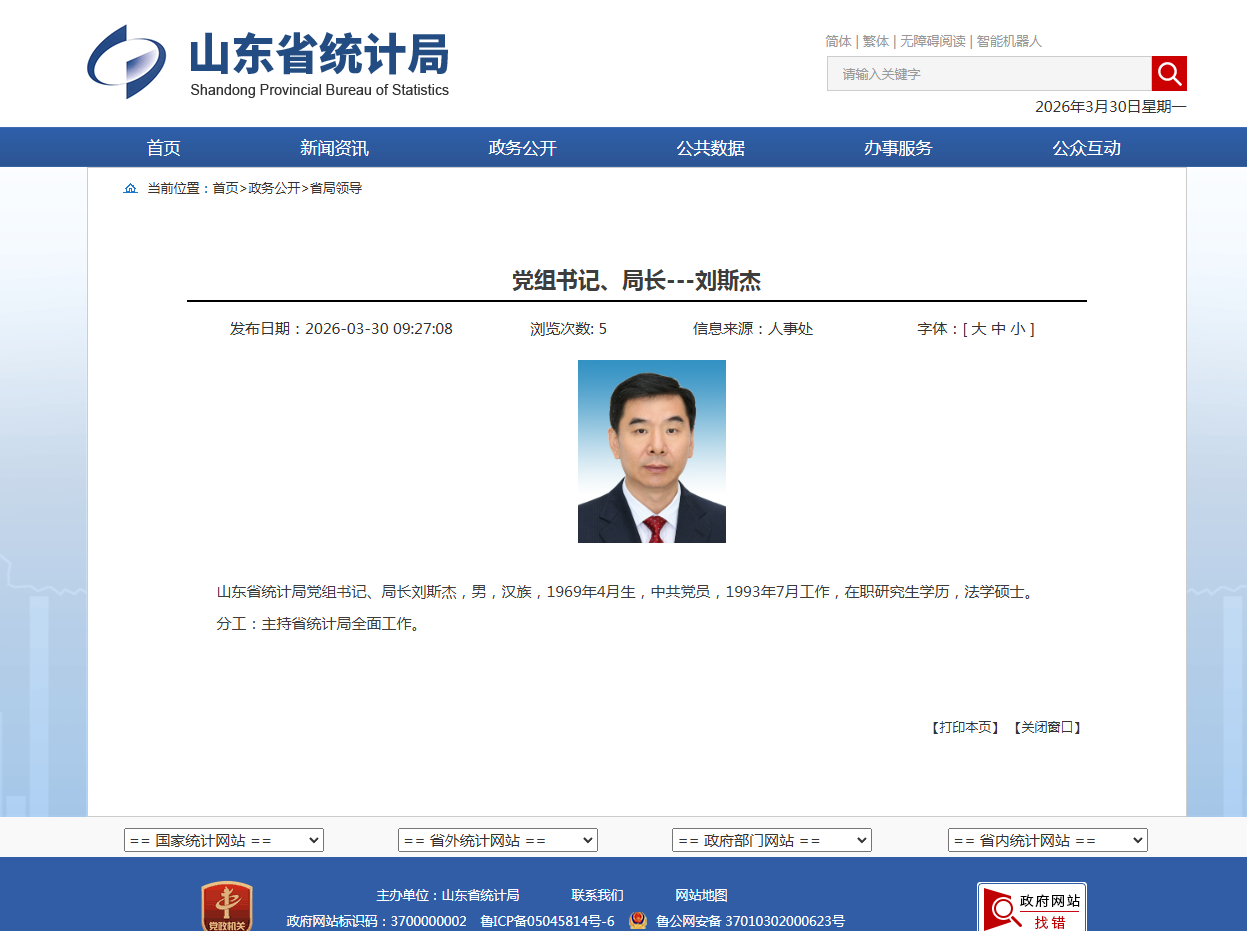Screen dimensions: 1247x931
Task: Set font size to 小
Action: (1016, 329)
